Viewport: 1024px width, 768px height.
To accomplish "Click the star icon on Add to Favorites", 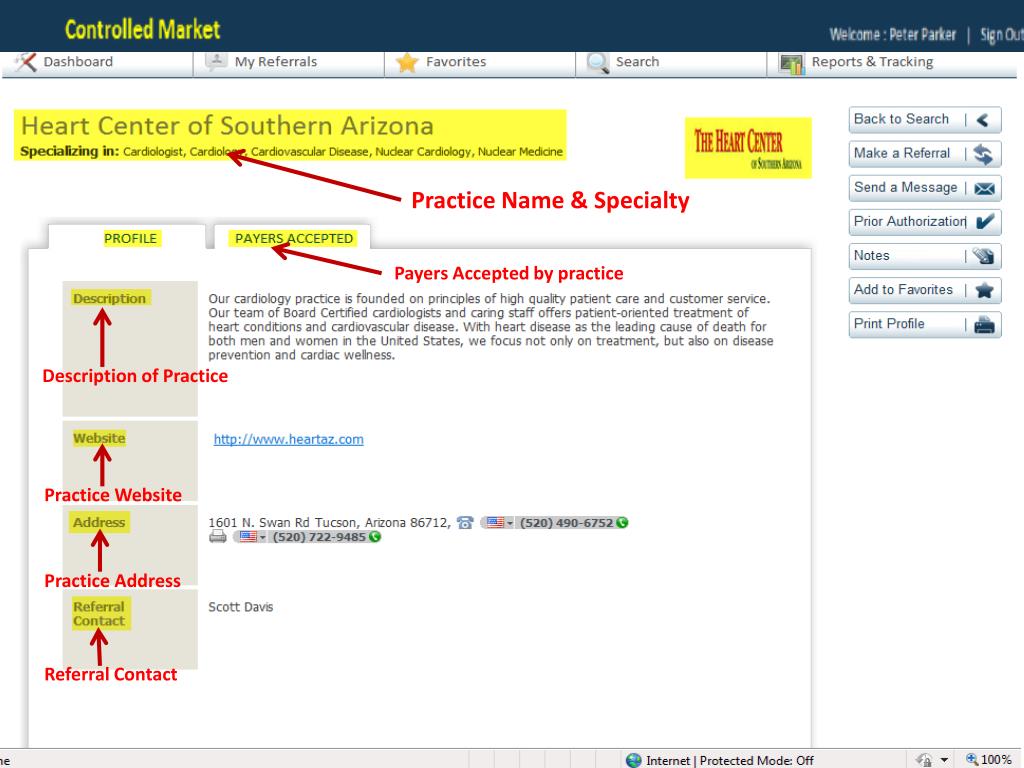I will pos(984,291).
